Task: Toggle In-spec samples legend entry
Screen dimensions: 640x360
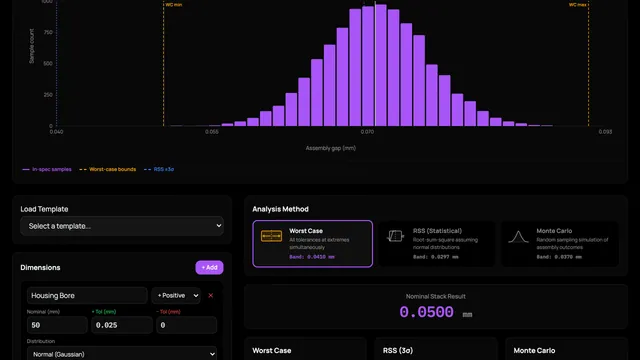Action: point(47,169)
